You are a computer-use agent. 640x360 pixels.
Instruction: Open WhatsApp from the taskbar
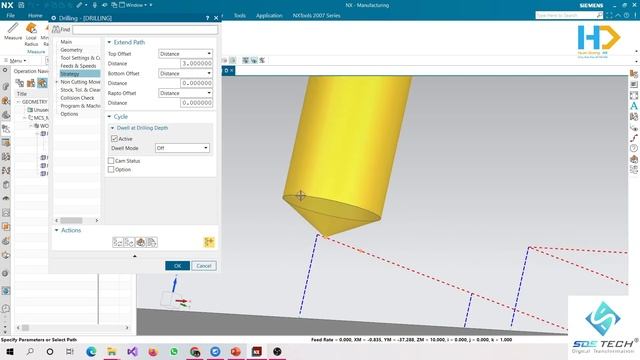pyautogui.click(x=174, y=351)
